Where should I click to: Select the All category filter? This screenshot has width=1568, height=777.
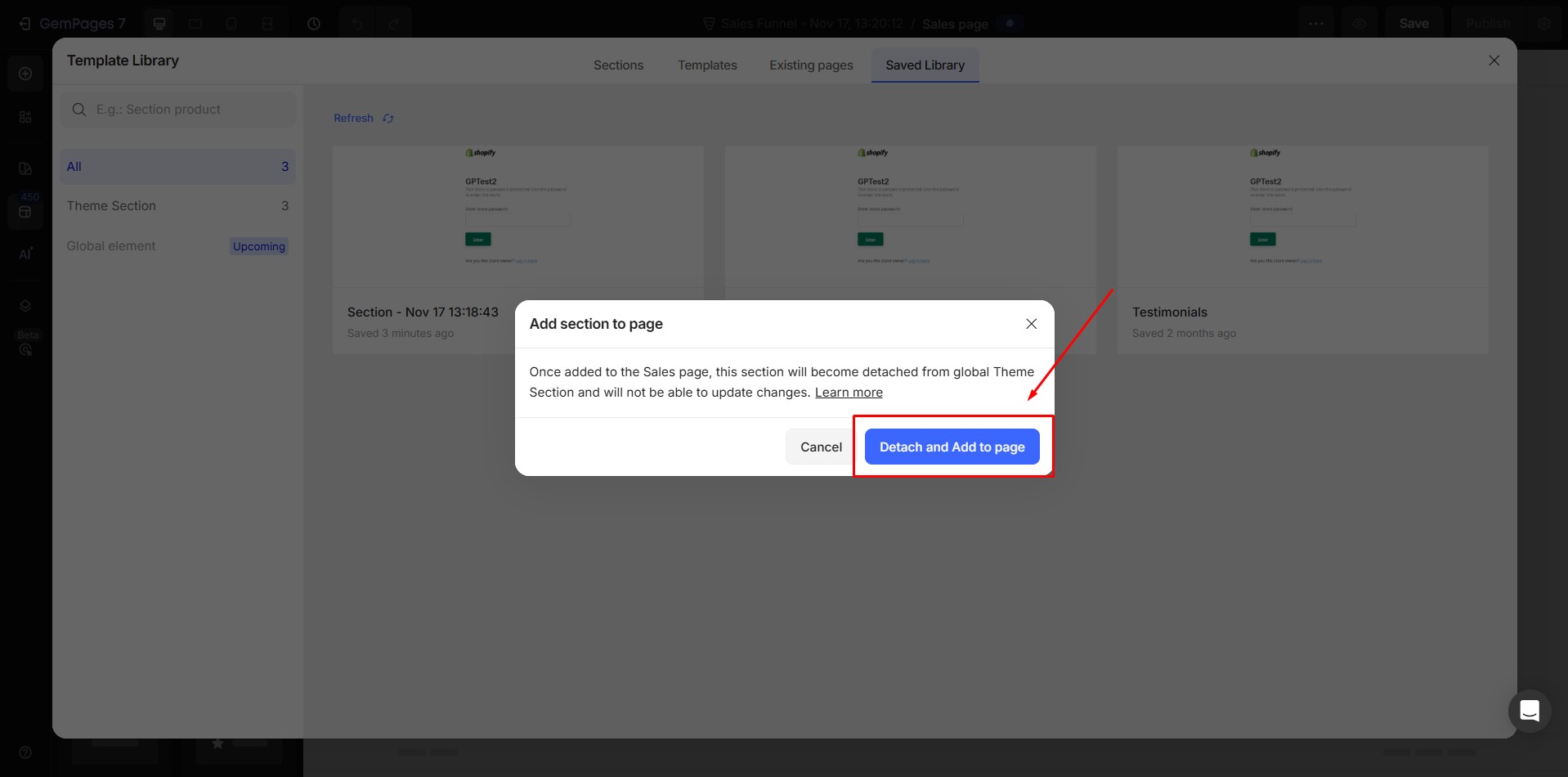(x=177, y=167)
